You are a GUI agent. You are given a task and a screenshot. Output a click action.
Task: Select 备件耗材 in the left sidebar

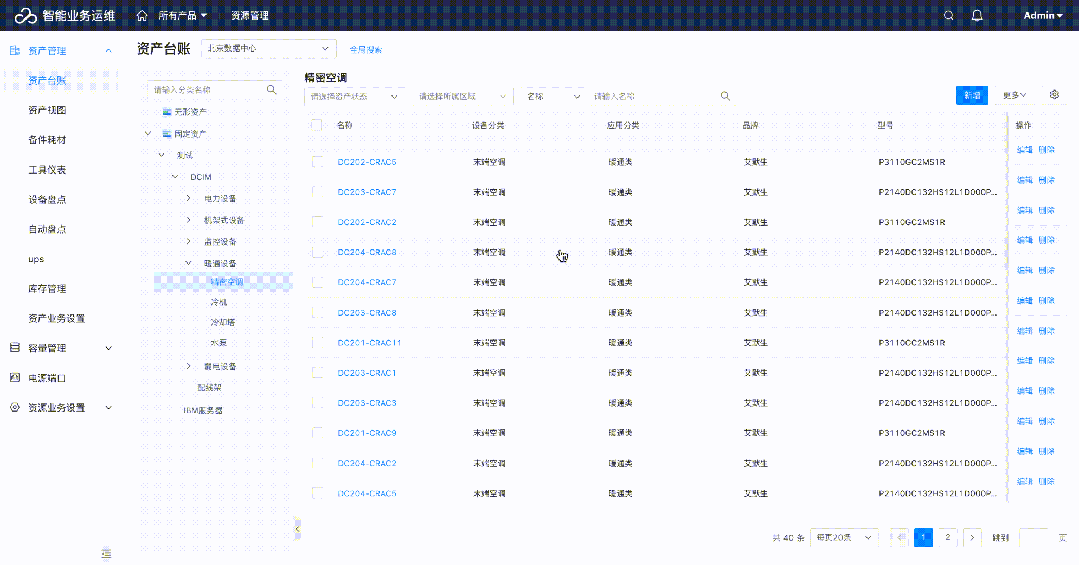tap(47, 140)
